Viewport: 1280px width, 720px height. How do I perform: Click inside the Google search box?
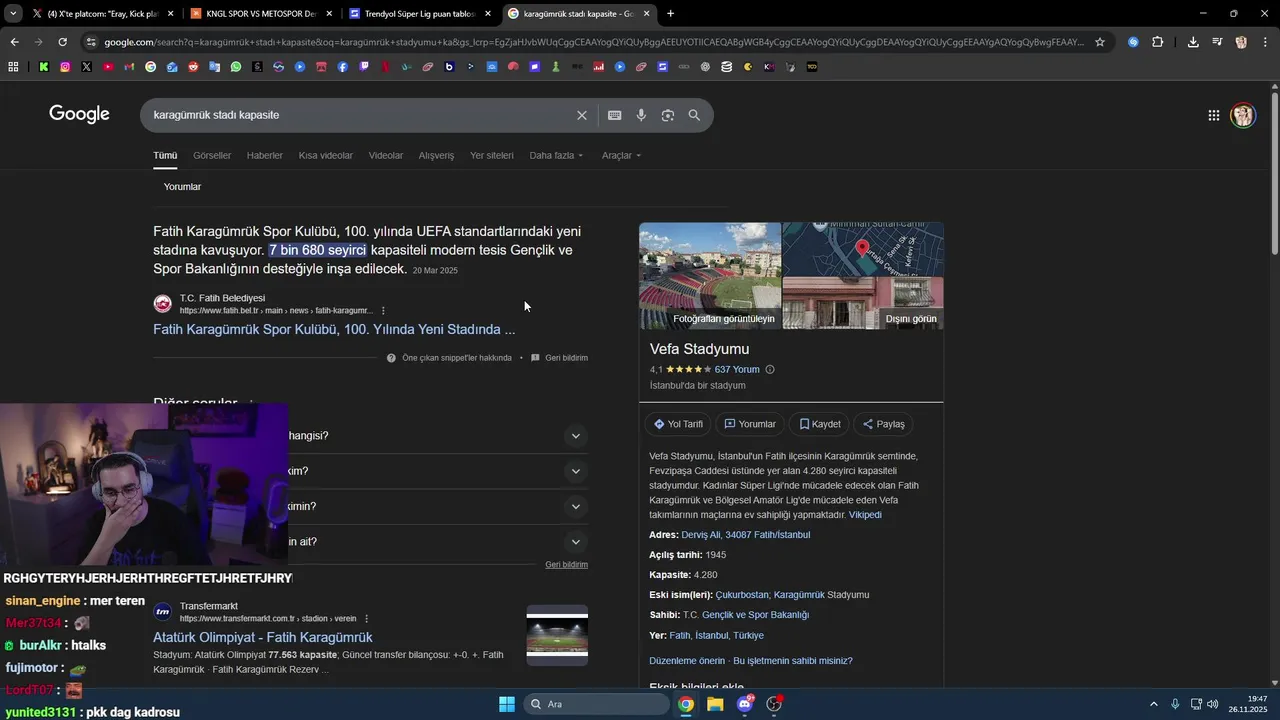click(x=360, y=115)
